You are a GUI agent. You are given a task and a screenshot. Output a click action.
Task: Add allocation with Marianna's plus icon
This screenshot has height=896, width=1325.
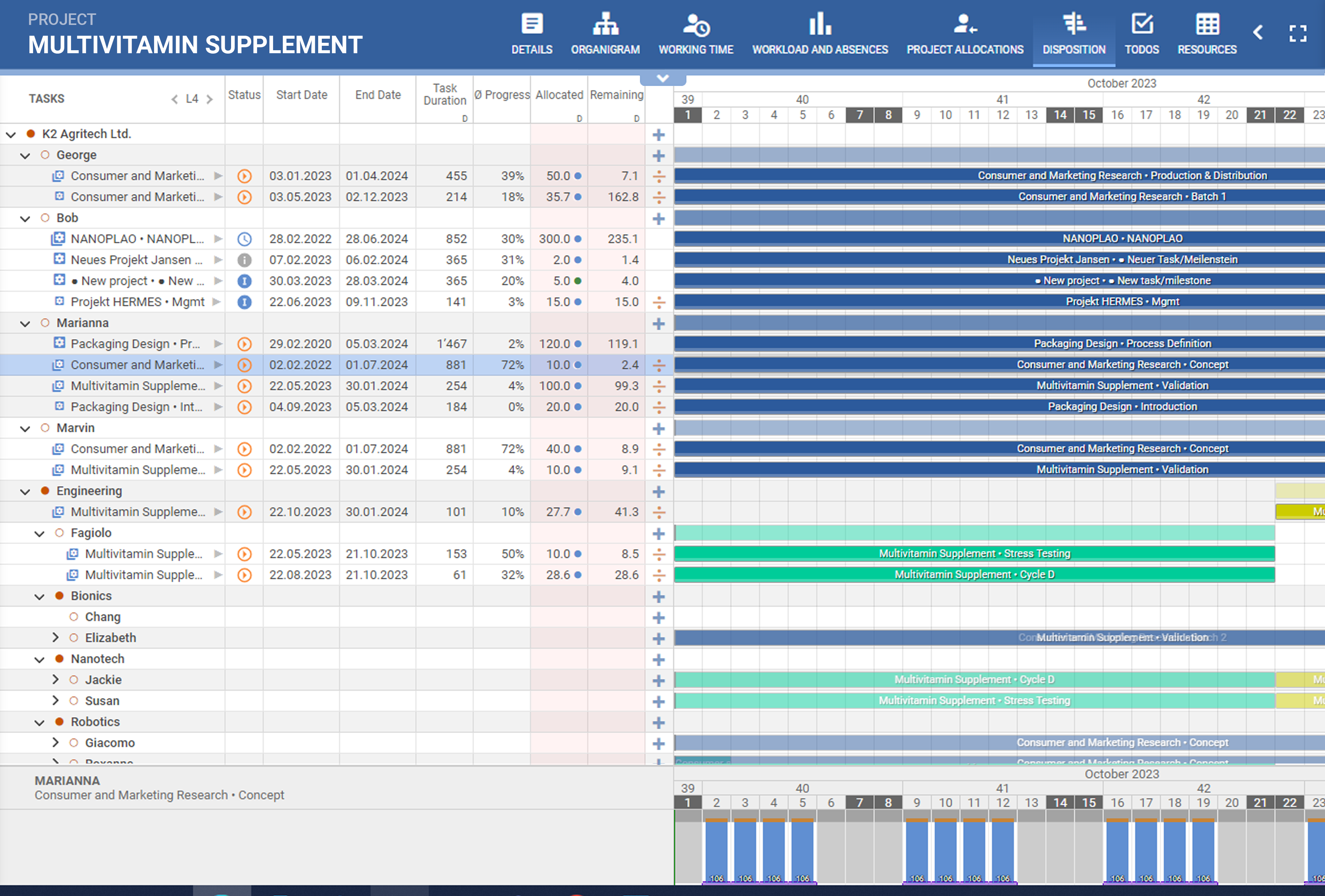(x=659, y=323)
